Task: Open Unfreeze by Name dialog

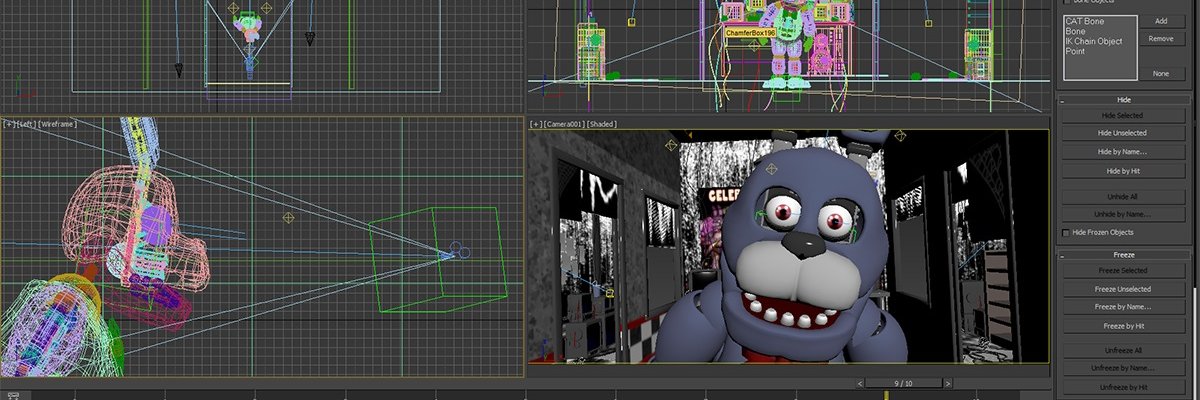Action: (x=1122, y=368)
